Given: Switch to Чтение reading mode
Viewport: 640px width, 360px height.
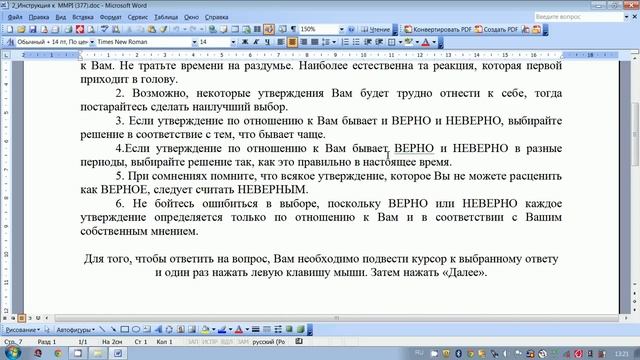Looking at the screenshot, I should coord(376,29).
